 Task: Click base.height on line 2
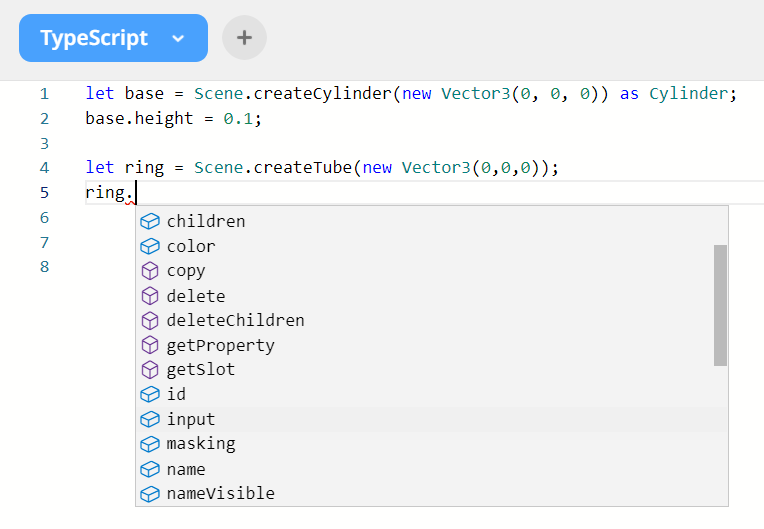[x=139, y=118]
